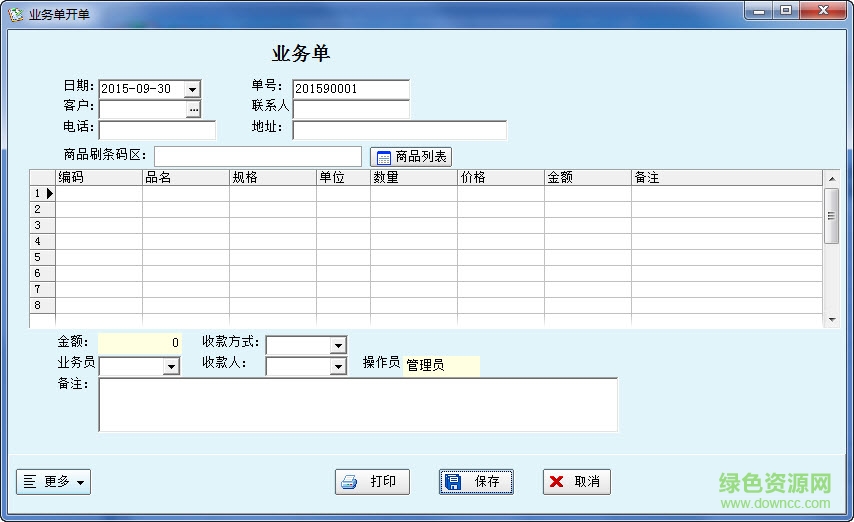Click the 单位 column header
Image resolution: width=854 pixels, height=522 pixels.
(x=343, y=178)
